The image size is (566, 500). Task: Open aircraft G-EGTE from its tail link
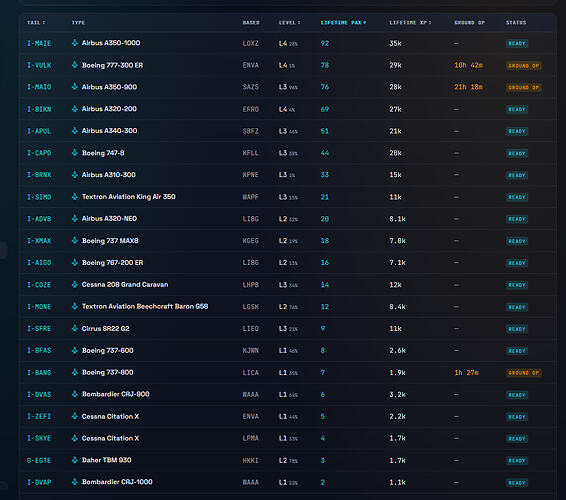[39, 461]
